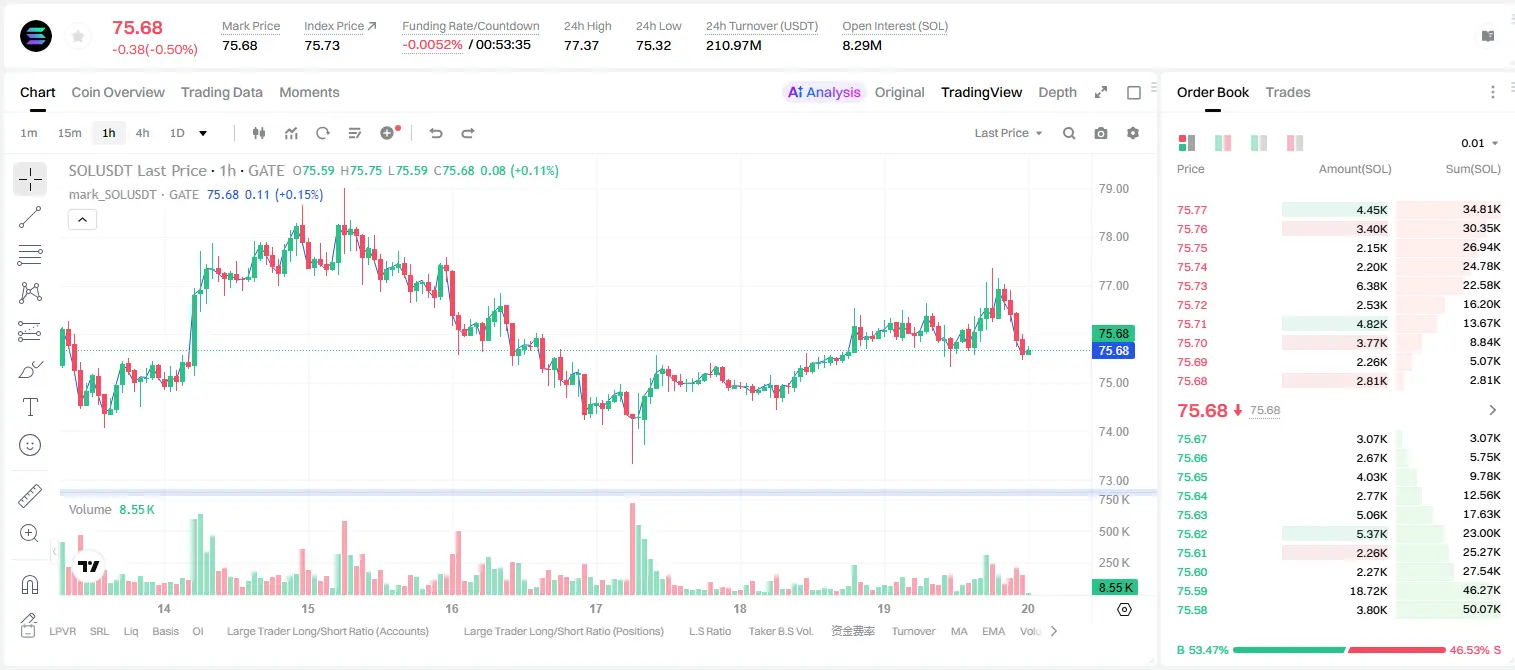Search symbol with magnifier icon
The image size is (1515, 670).
[x=1069, y=133]
